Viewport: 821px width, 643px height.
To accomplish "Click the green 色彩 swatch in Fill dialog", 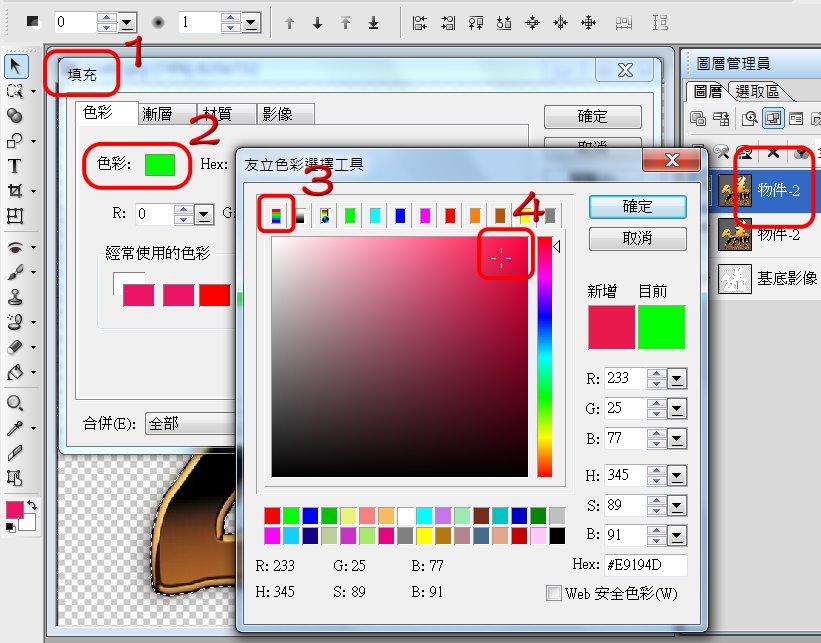I will (x=160, y=164).
